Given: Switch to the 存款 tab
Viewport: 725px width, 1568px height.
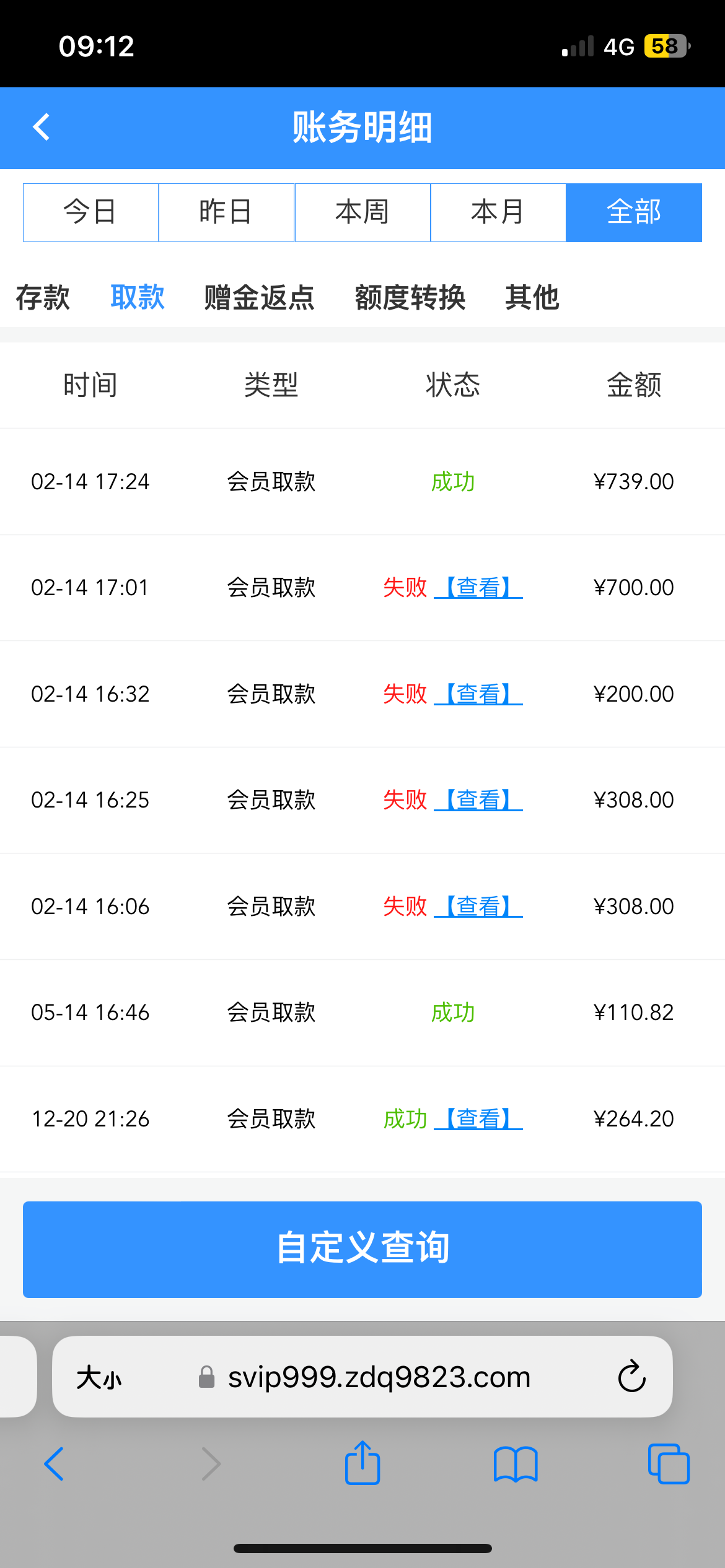Looking at the screenshot, I should [43, 298].
